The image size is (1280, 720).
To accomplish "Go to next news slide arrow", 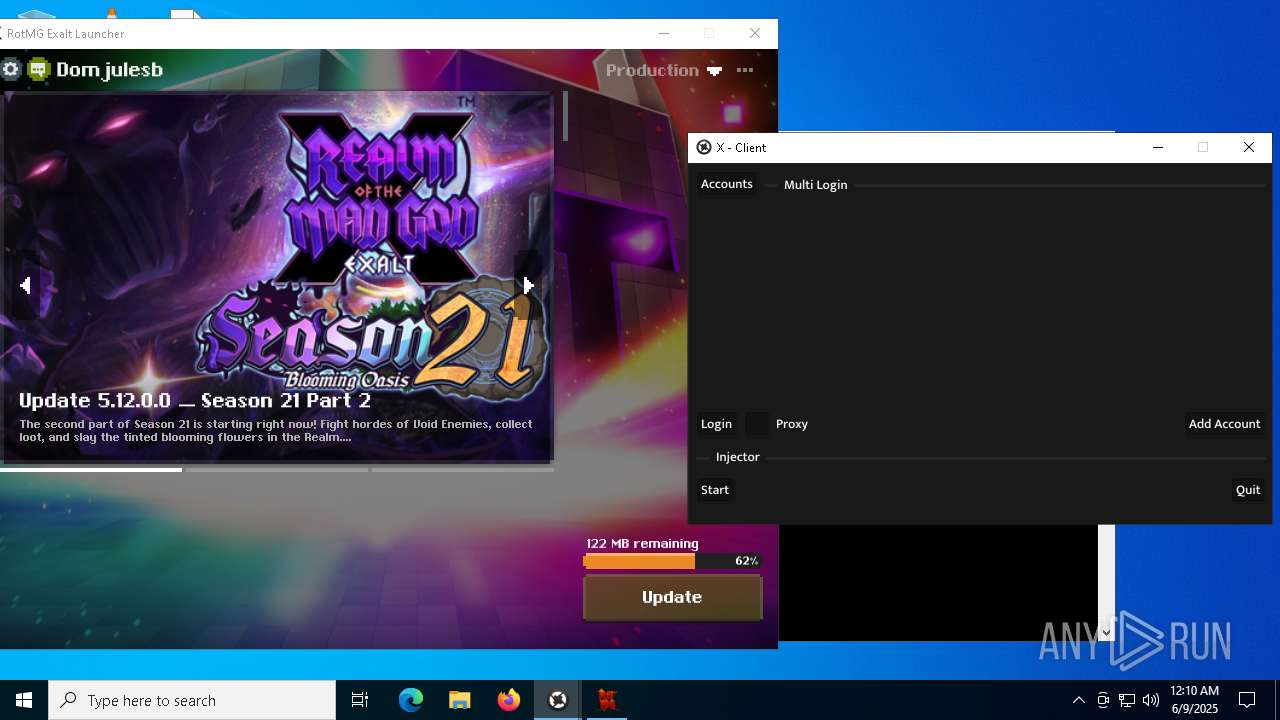I will point(529,285).
